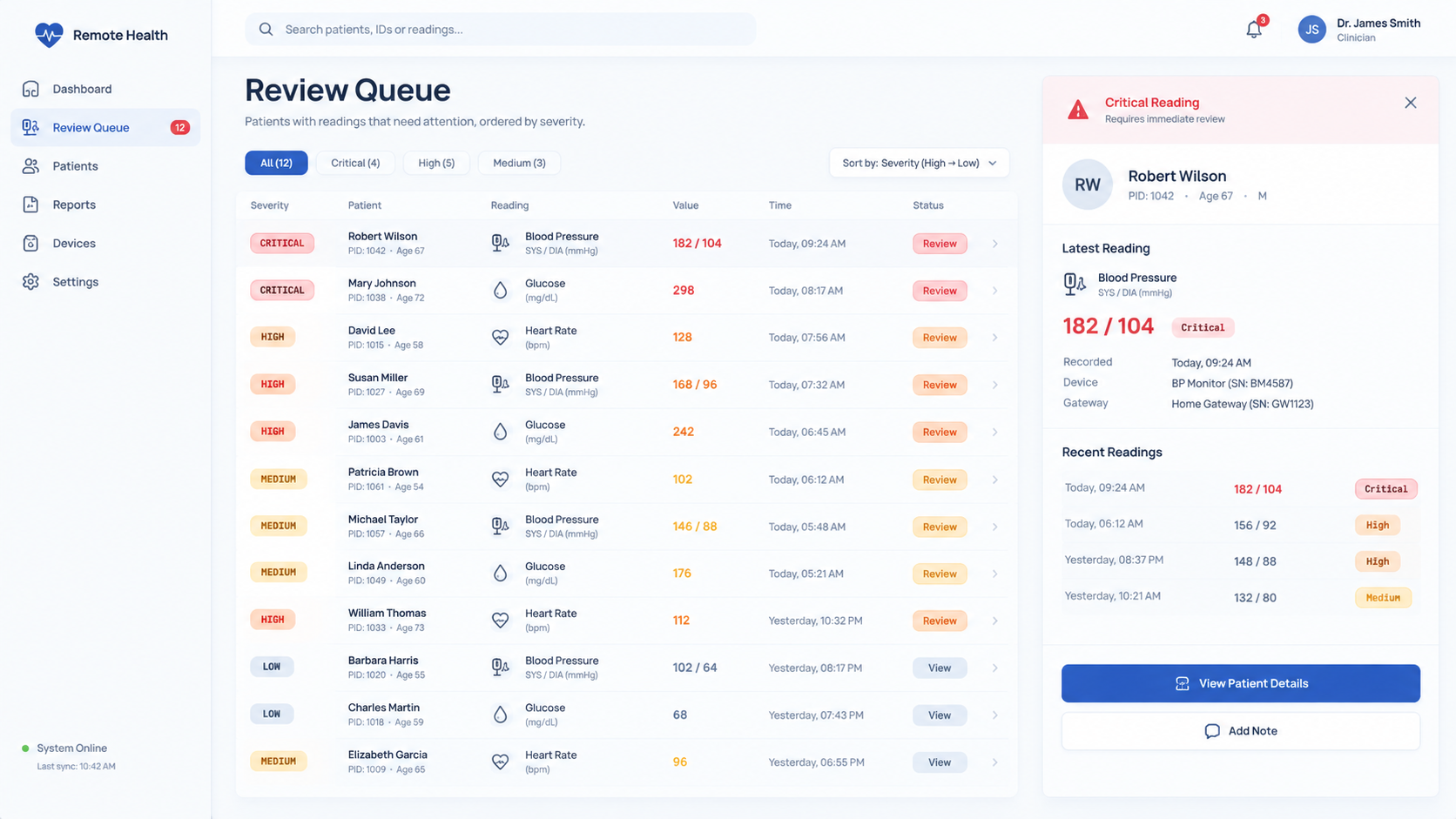Click the search magnifier icon

[x=266, y=30]
